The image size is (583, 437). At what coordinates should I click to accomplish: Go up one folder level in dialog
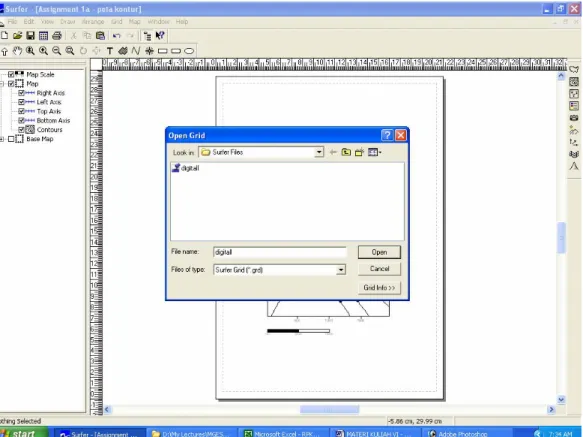click(346, 152)
